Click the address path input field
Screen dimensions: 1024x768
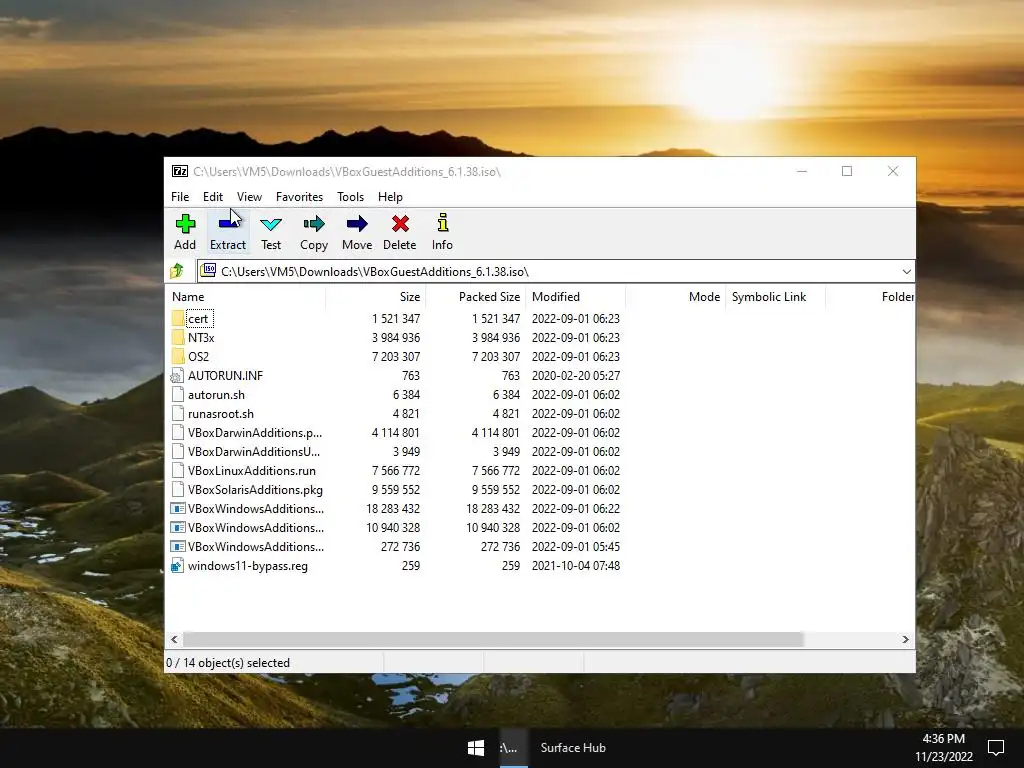click(549, 272)
